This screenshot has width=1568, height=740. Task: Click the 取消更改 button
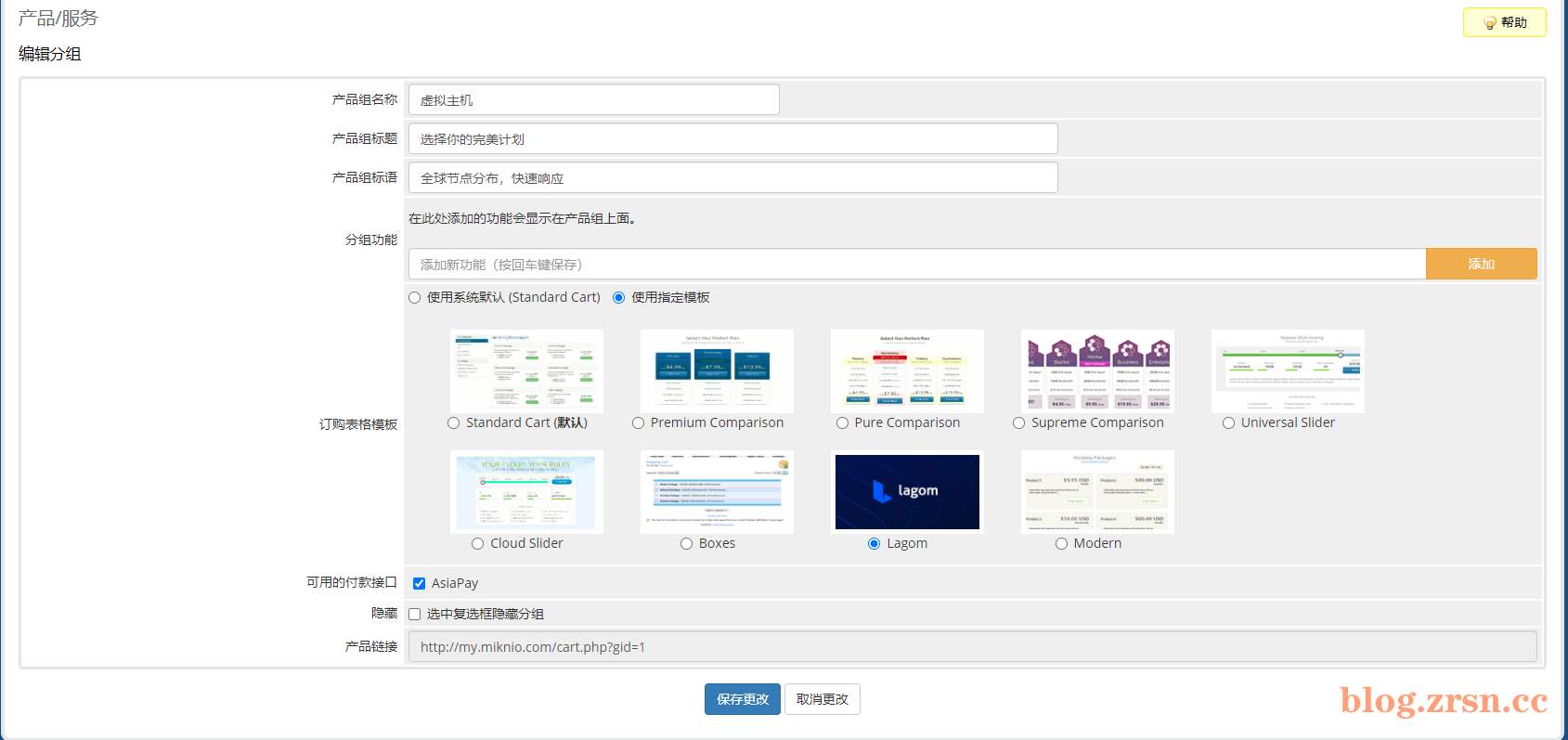[x=823, y=699]
